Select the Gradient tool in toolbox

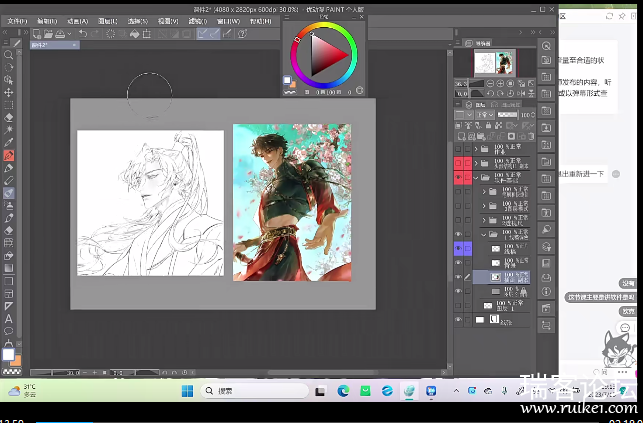8,268
